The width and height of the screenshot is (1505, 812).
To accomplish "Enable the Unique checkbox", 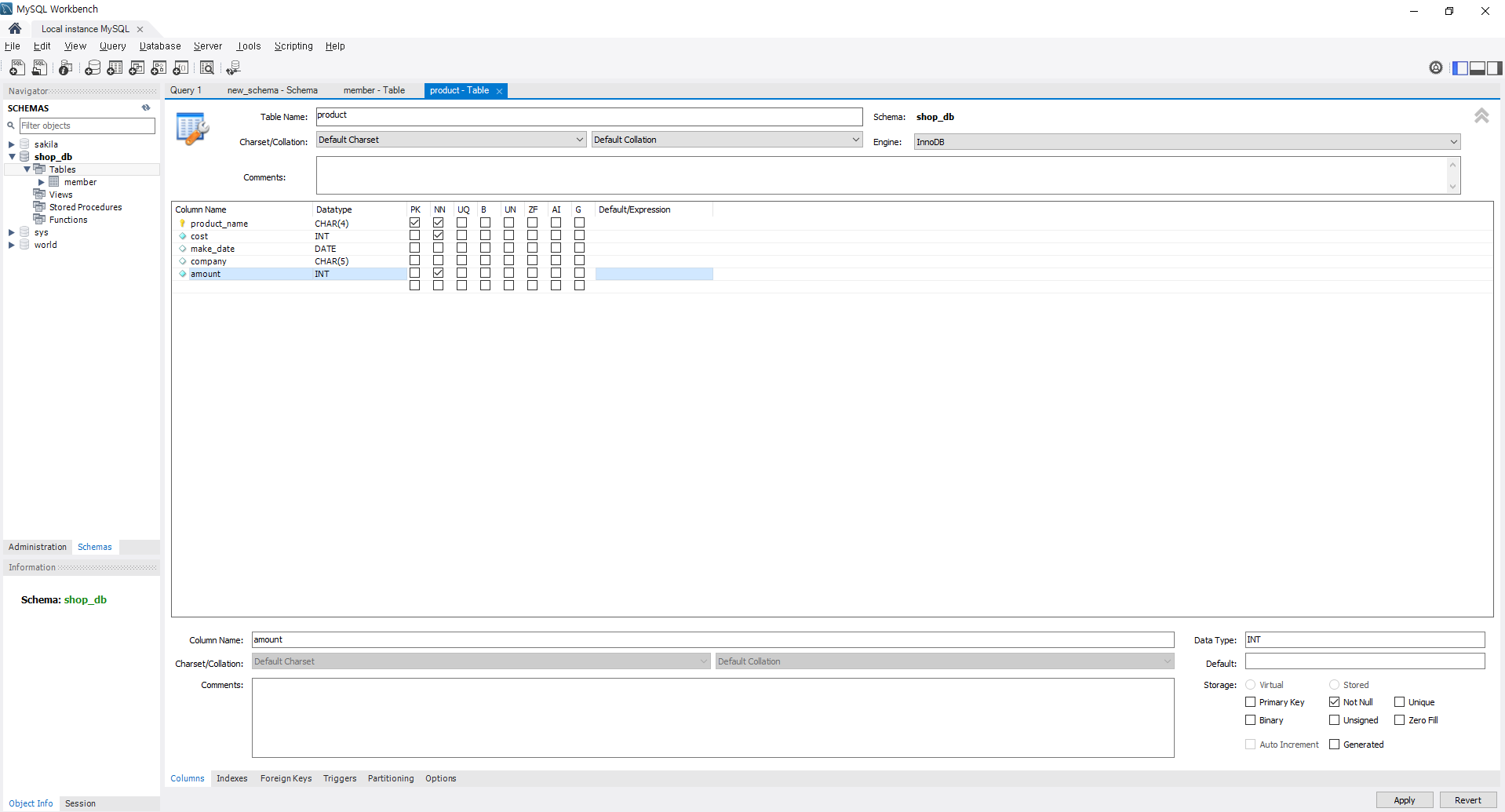I will point(1399,702).
